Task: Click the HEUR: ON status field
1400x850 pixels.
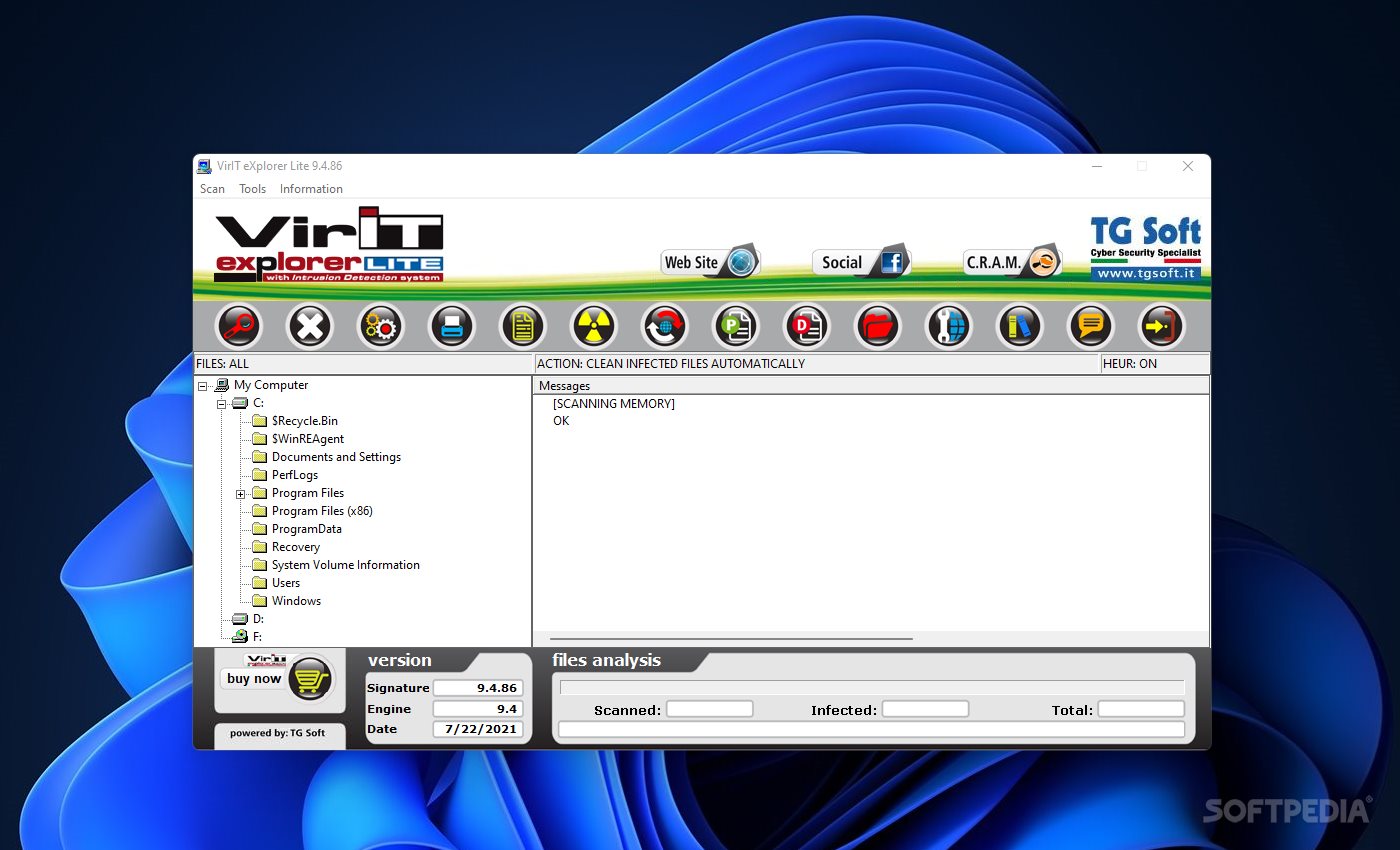Action: pyautogui.click(x=1155, y=364)
